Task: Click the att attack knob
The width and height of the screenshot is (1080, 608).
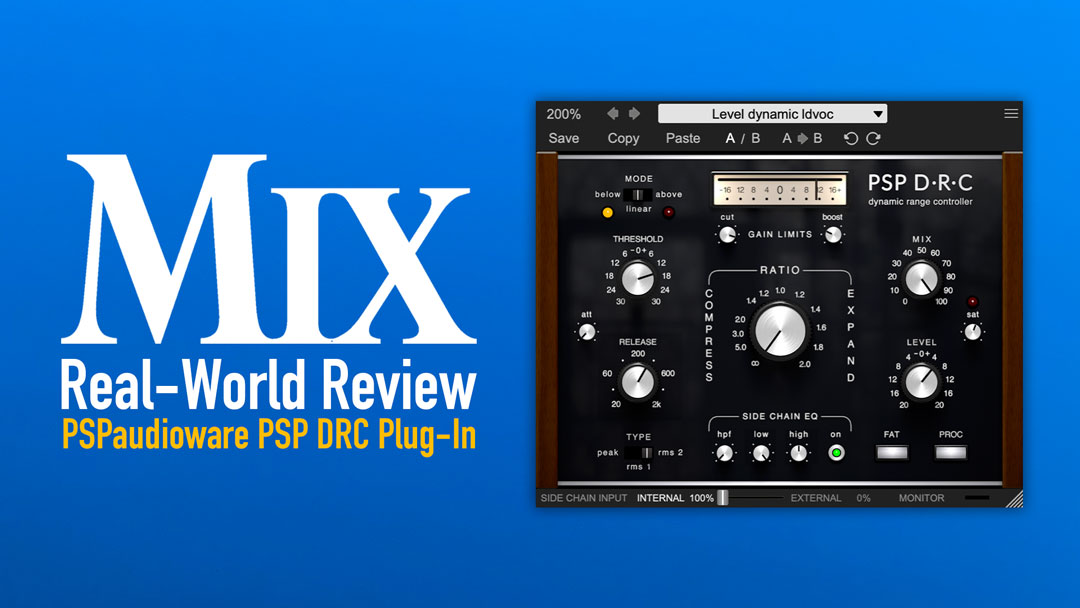Action: pyautogui.click(x=587, y=331)
